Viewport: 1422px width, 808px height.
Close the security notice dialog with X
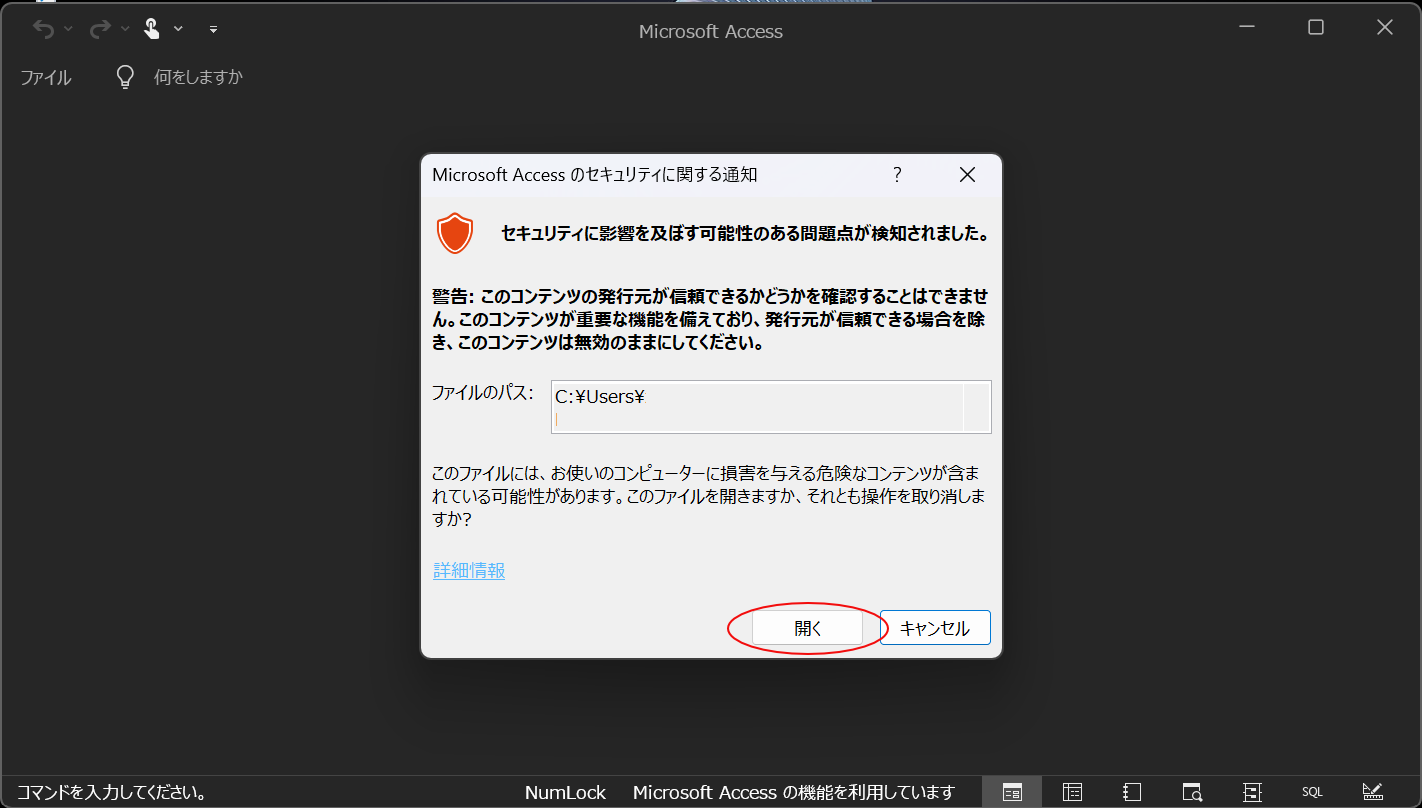click(967, 175)
